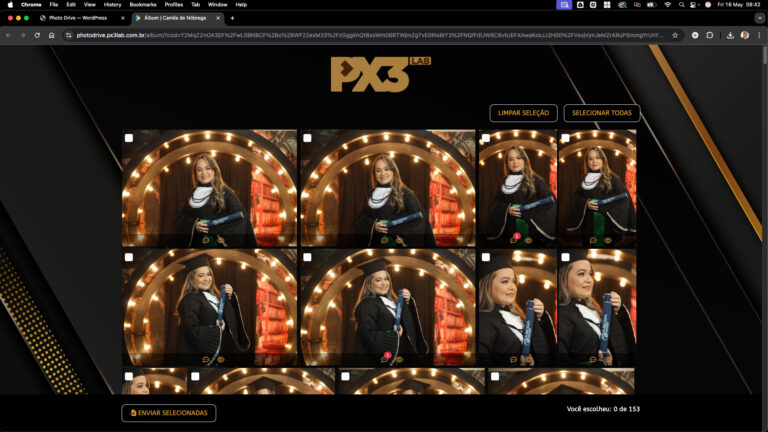Open comments on the second top-row wide photo

click(x=384, y=240)
